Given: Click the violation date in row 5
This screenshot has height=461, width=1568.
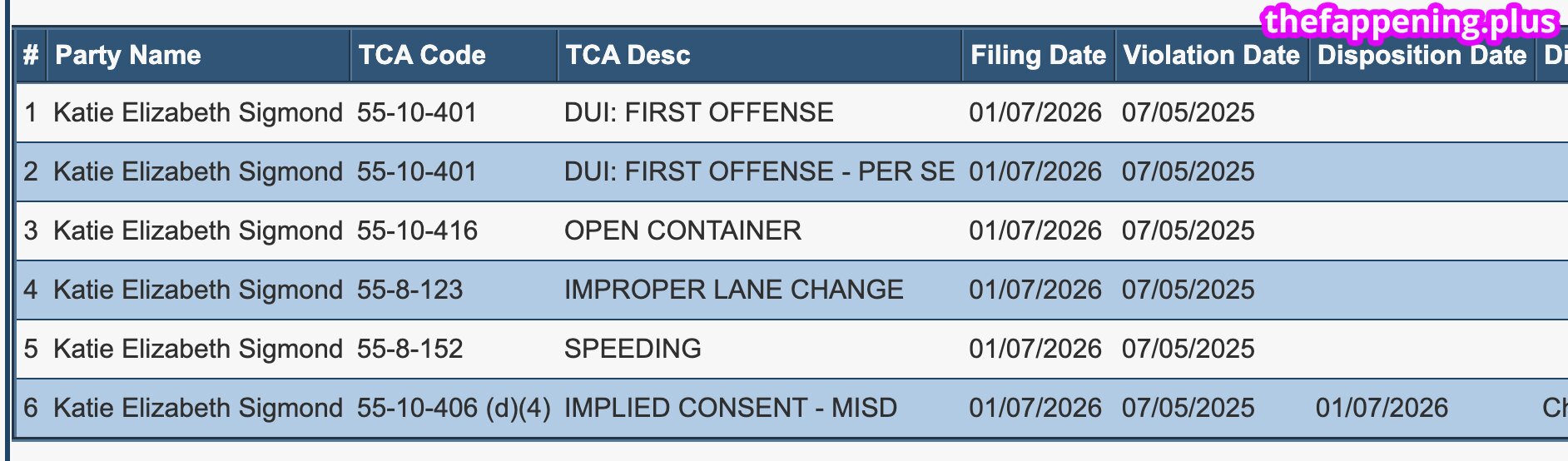Looking at the screenshot, I should [x=1188, y=349].
